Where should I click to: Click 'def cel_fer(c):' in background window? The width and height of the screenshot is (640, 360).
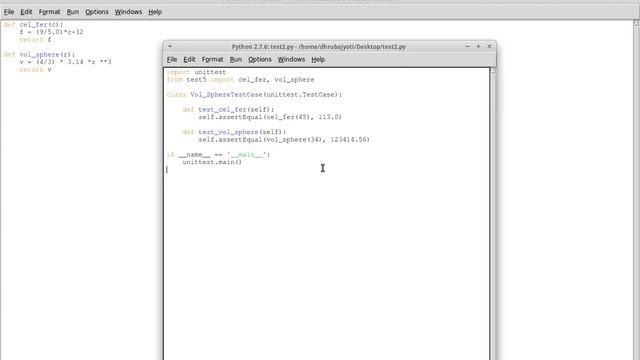click(33, 24)
